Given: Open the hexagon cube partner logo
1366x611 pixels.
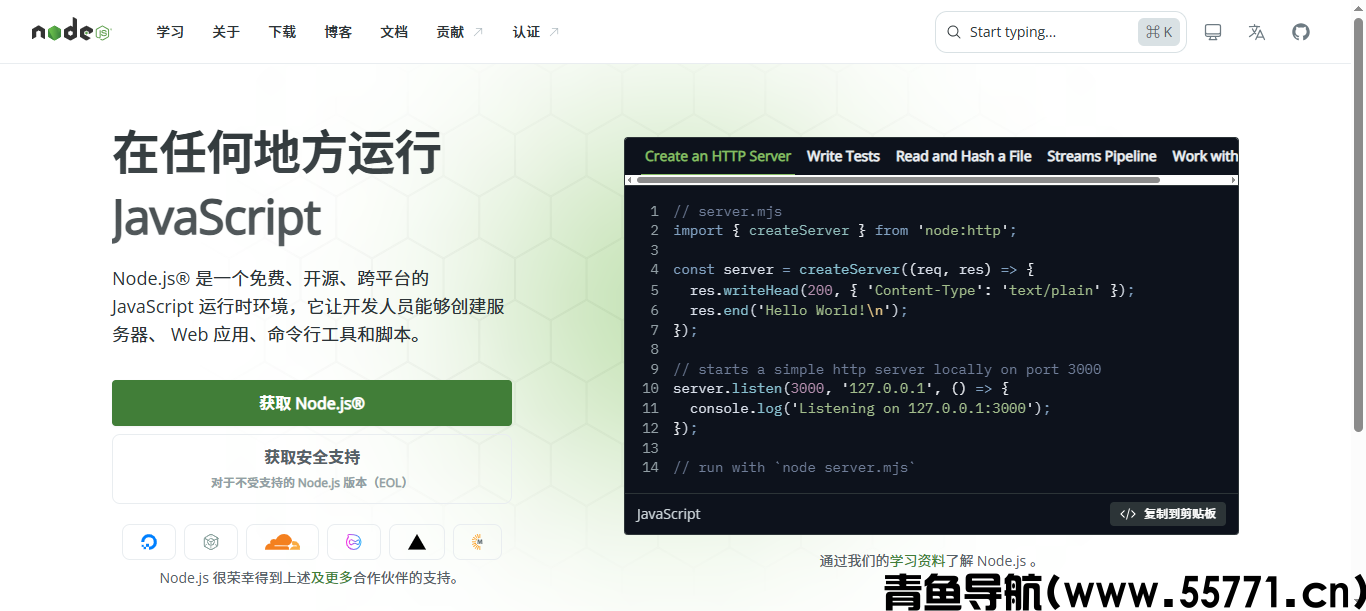Looking at the screenshot, I should [x=211, y=542].
